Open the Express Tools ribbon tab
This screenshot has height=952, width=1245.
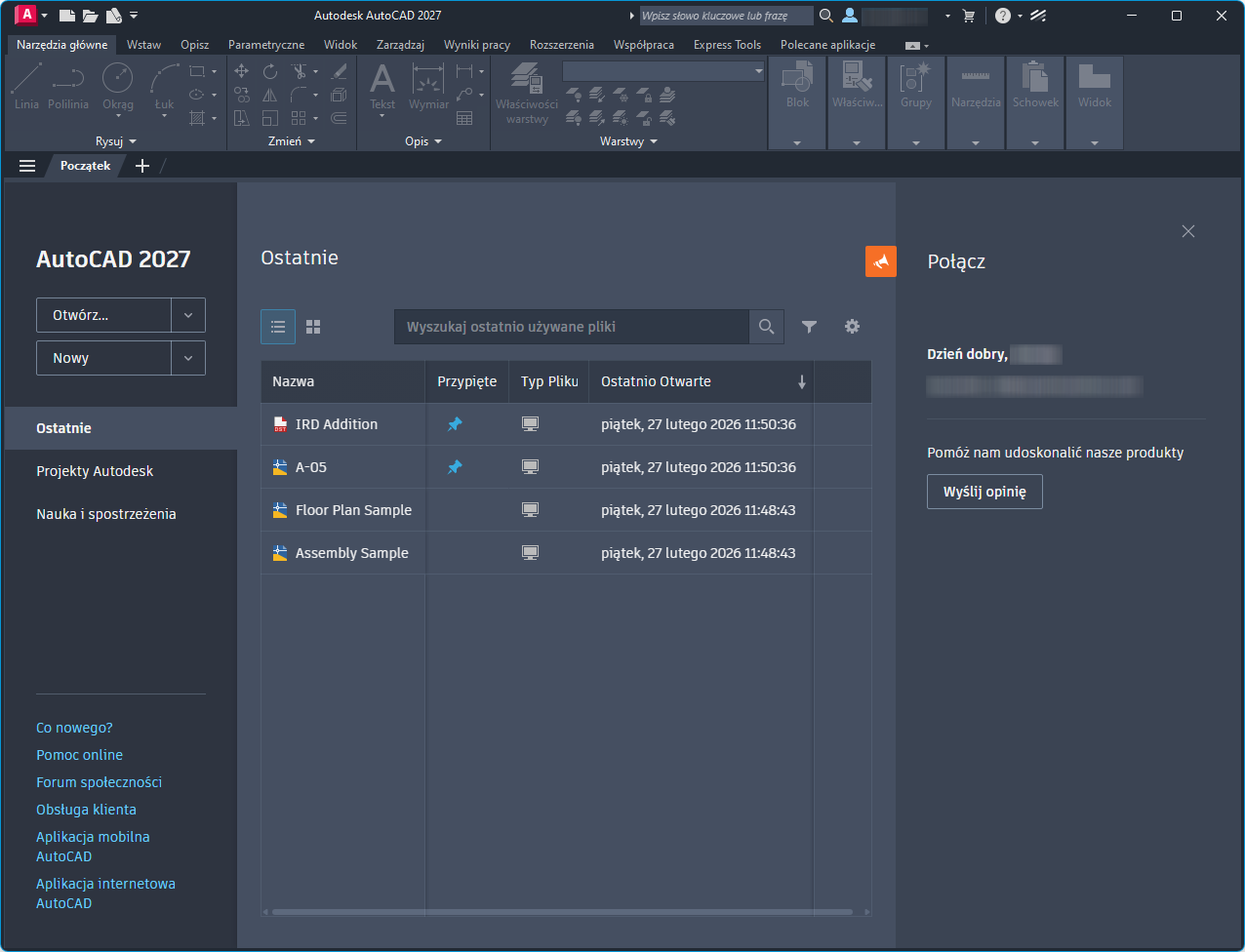(x=727, y=45)
